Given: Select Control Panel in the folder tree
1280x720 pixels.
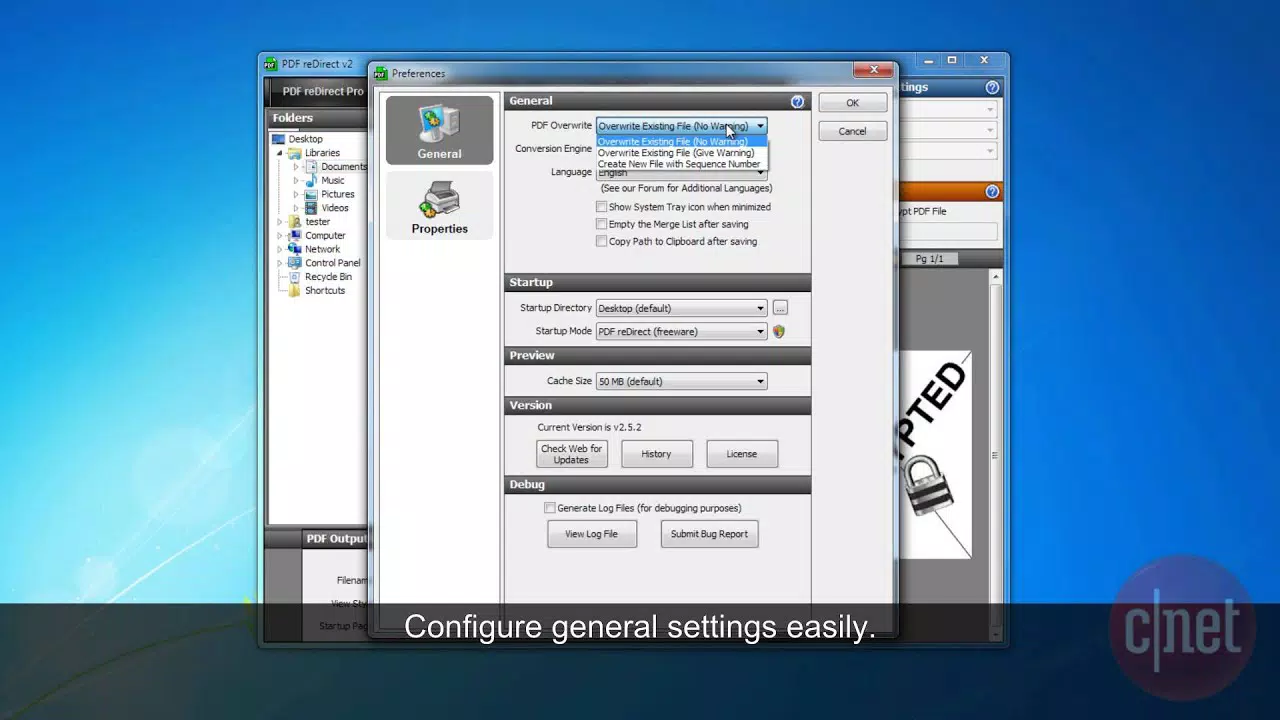Looking at the screenshot, I should coord(333,263).
